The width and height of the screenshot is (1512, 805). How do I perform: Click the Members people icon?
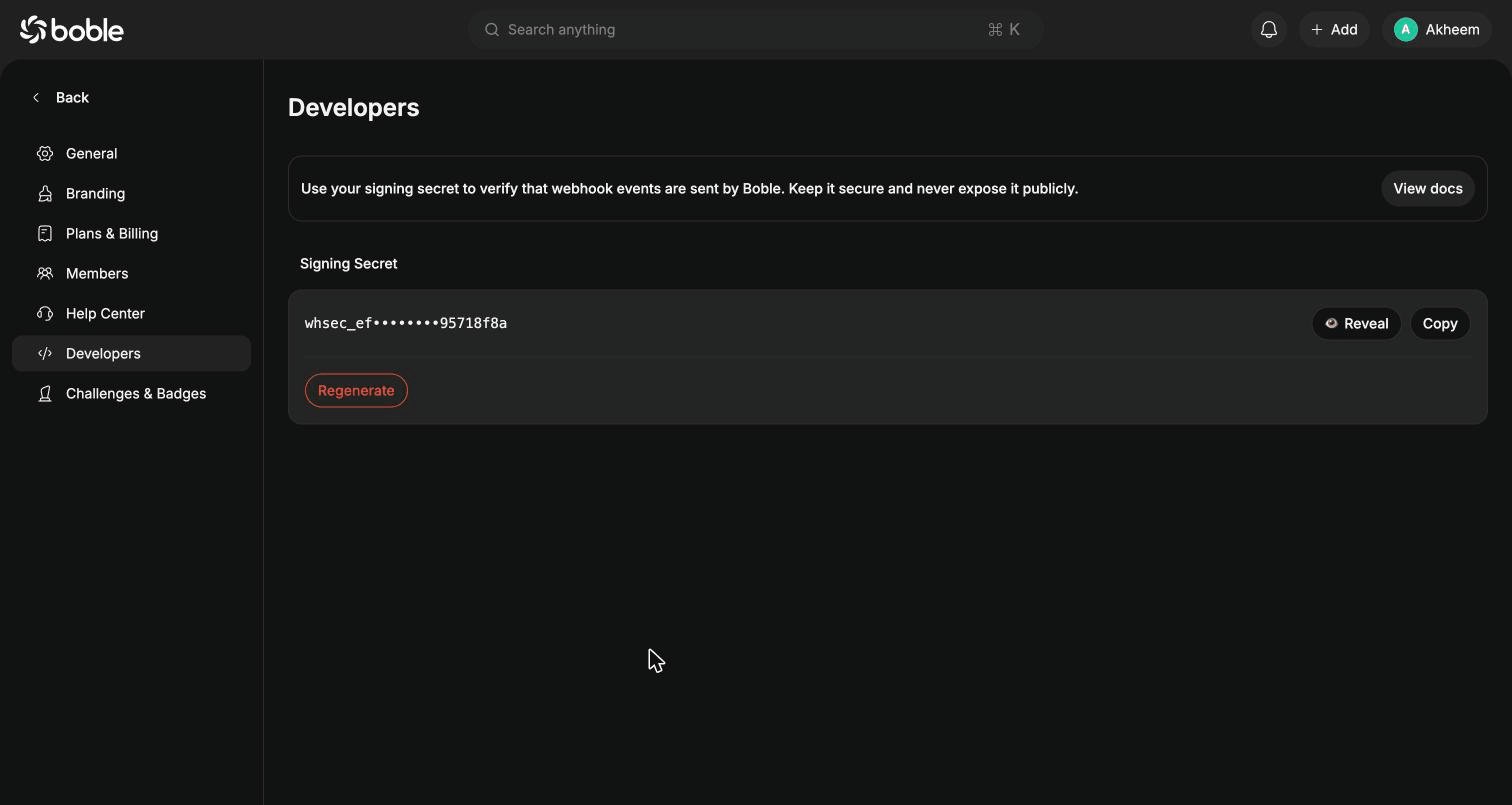pyautogui.click(x=45, y=273)
